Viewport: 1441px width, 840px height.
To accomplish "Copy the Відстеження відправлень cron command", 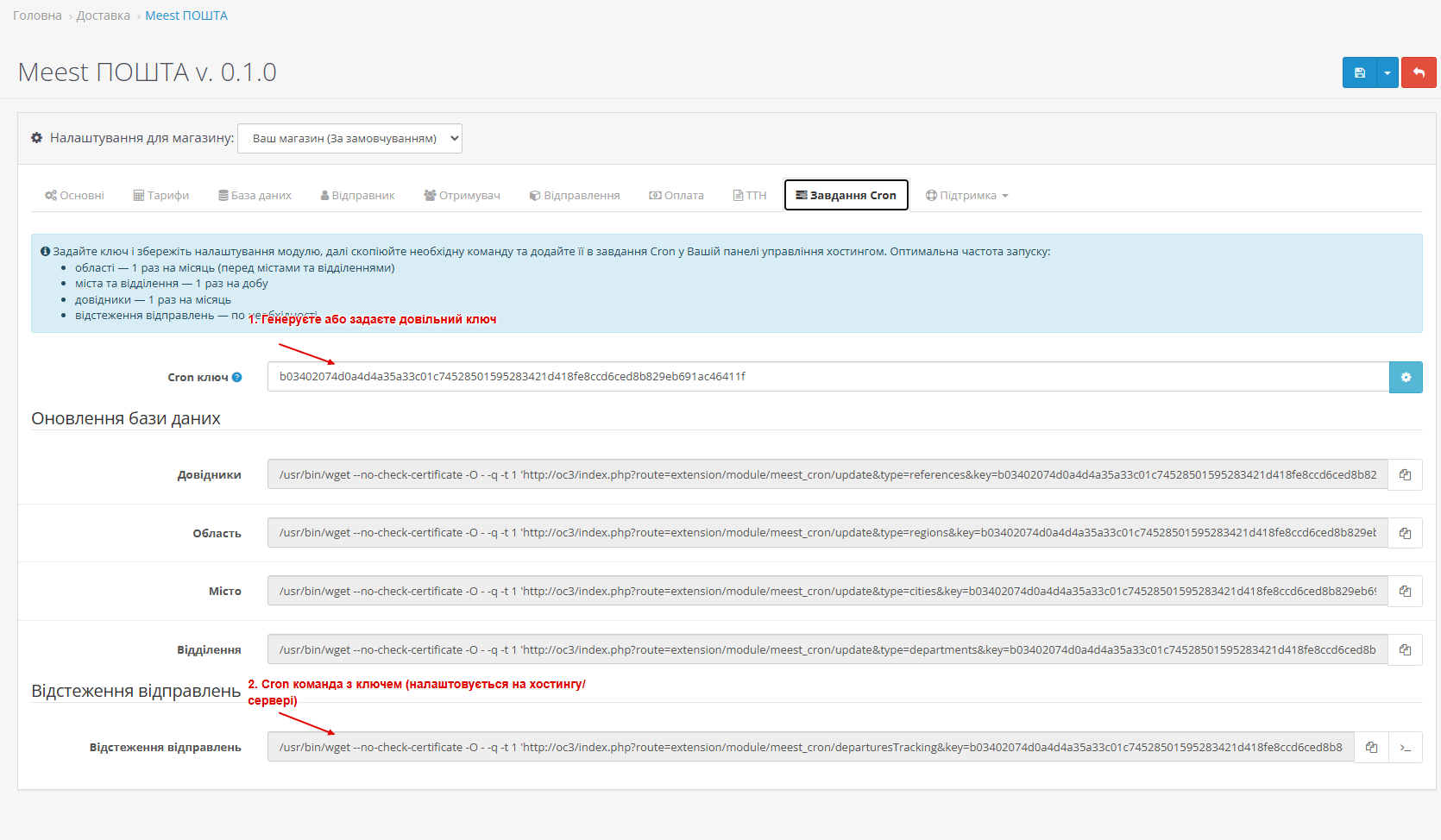I will point(1371,748).
